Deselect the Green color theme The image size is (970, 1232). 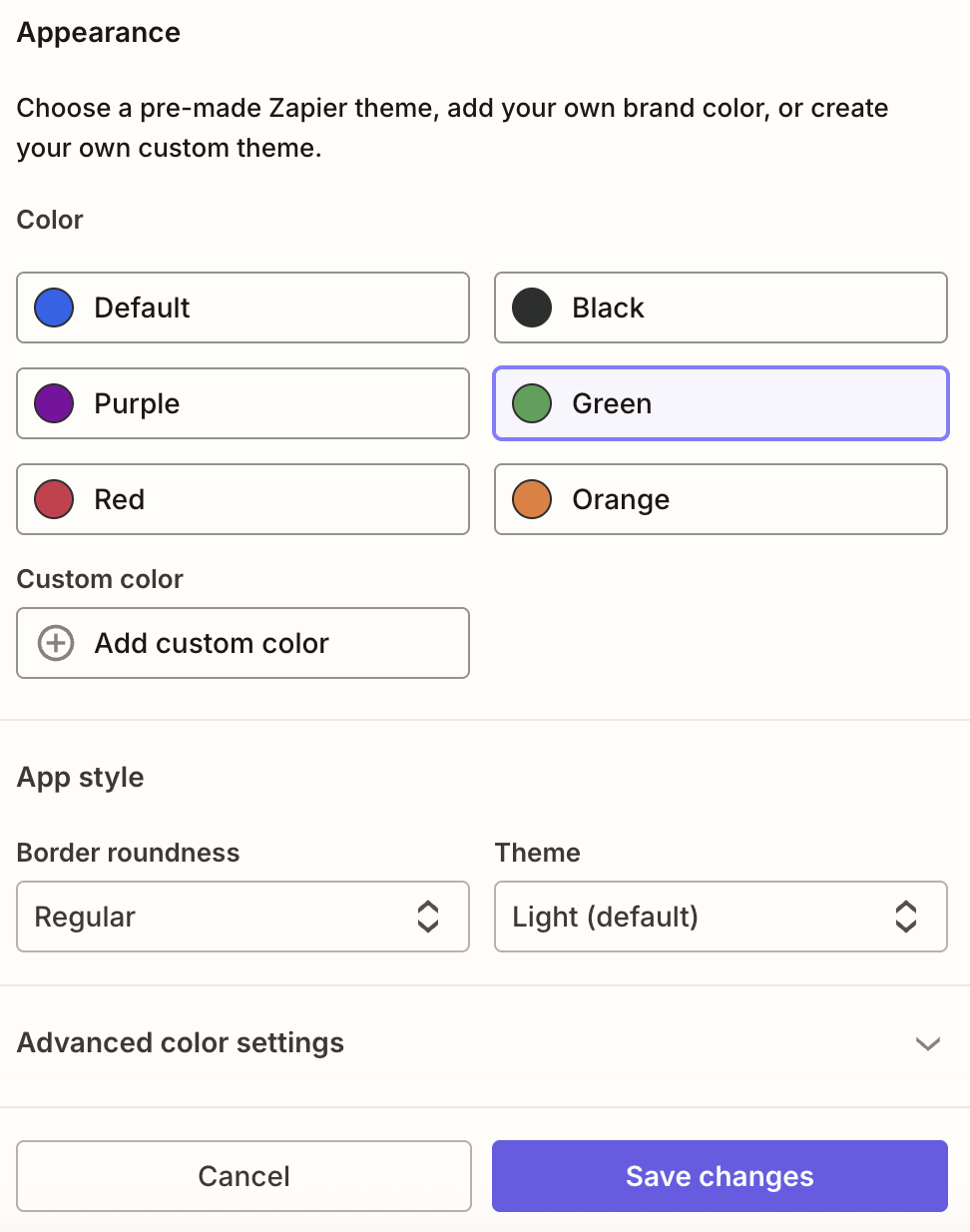(721, 403)
